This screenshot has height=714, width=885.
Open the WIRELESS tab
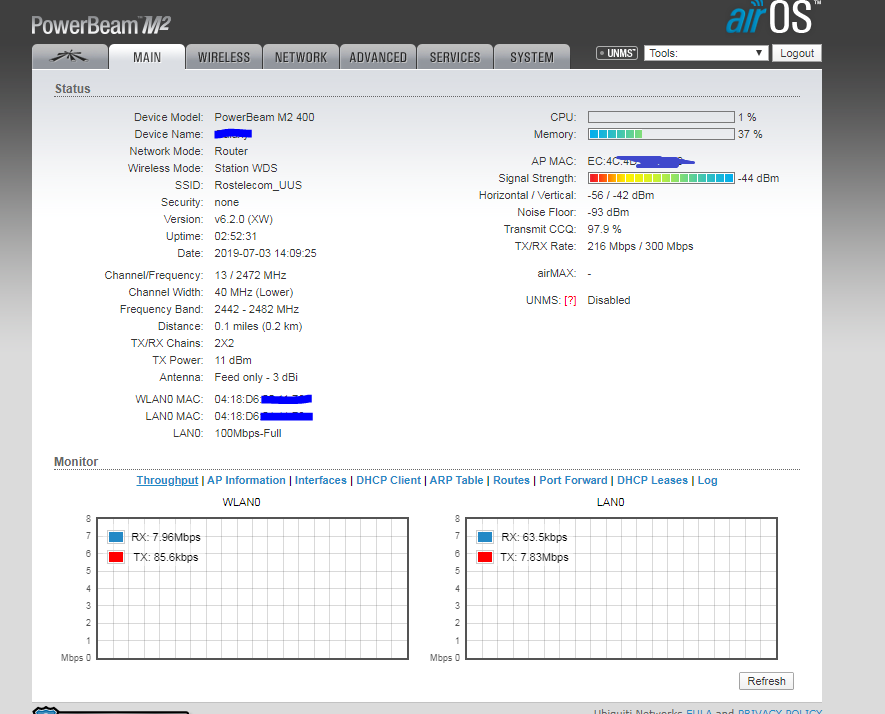tap(224, 56)
